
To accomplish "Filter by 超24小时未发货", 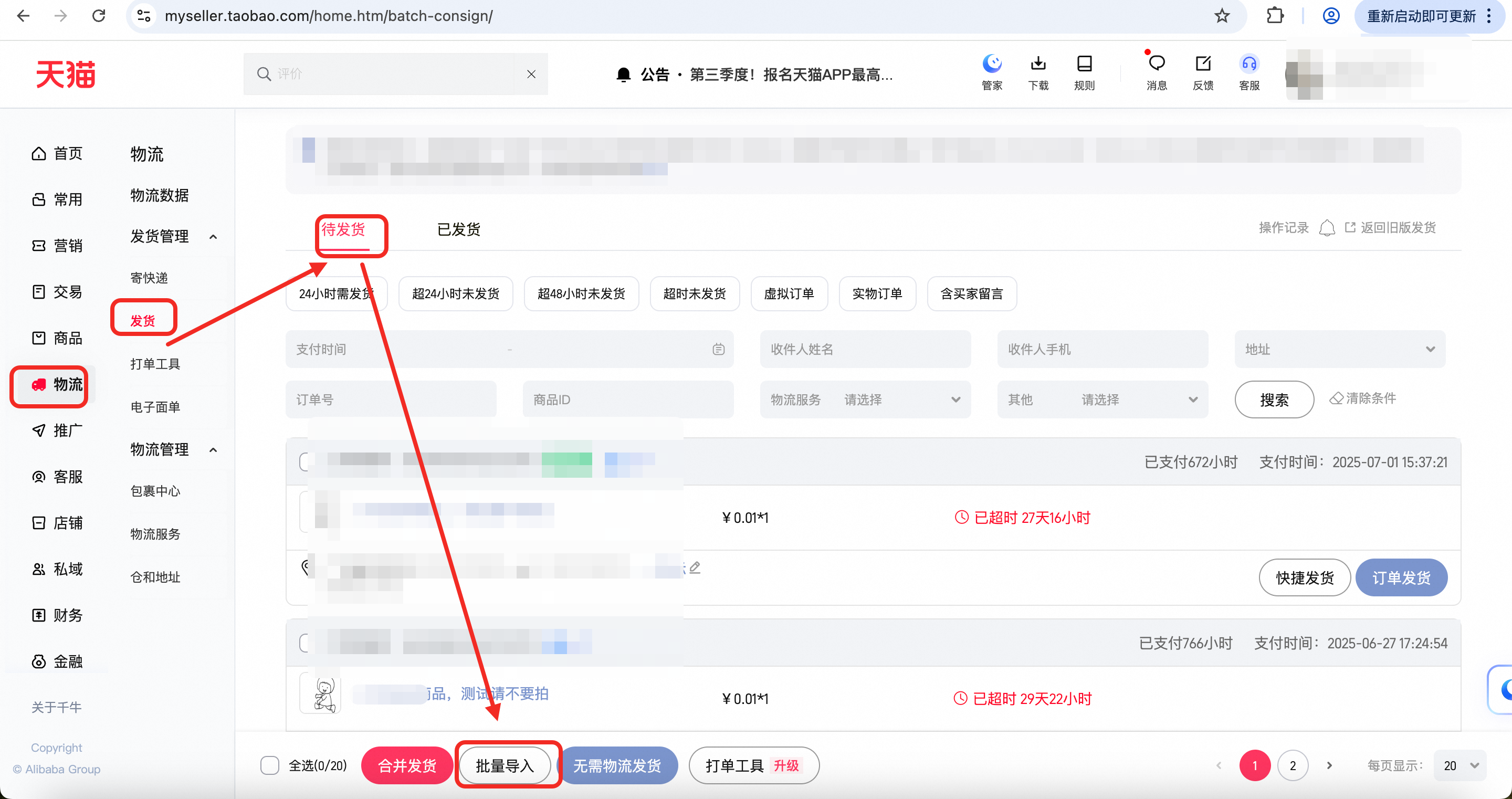I will 456,293.
